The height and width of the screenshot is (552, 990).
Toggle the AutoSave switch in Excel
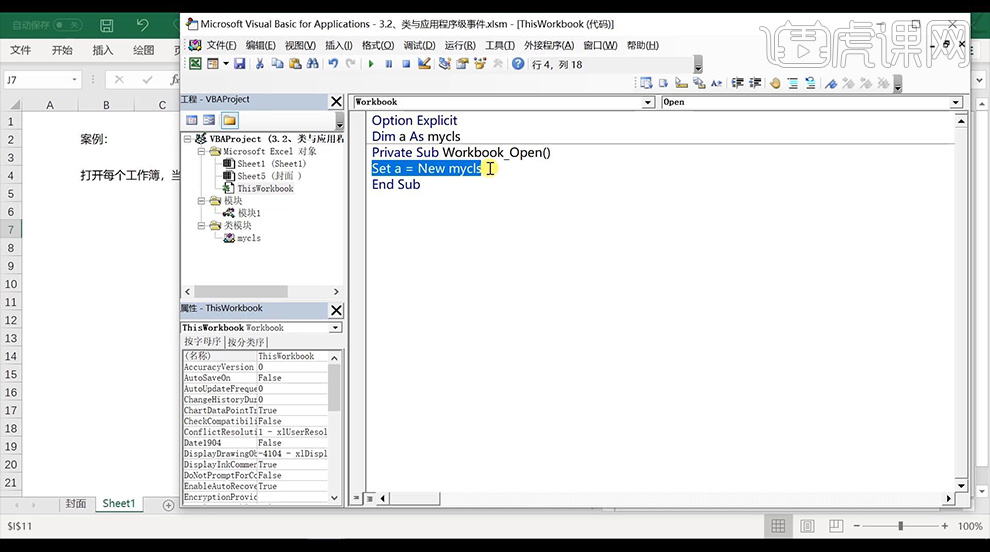(67, 24)
